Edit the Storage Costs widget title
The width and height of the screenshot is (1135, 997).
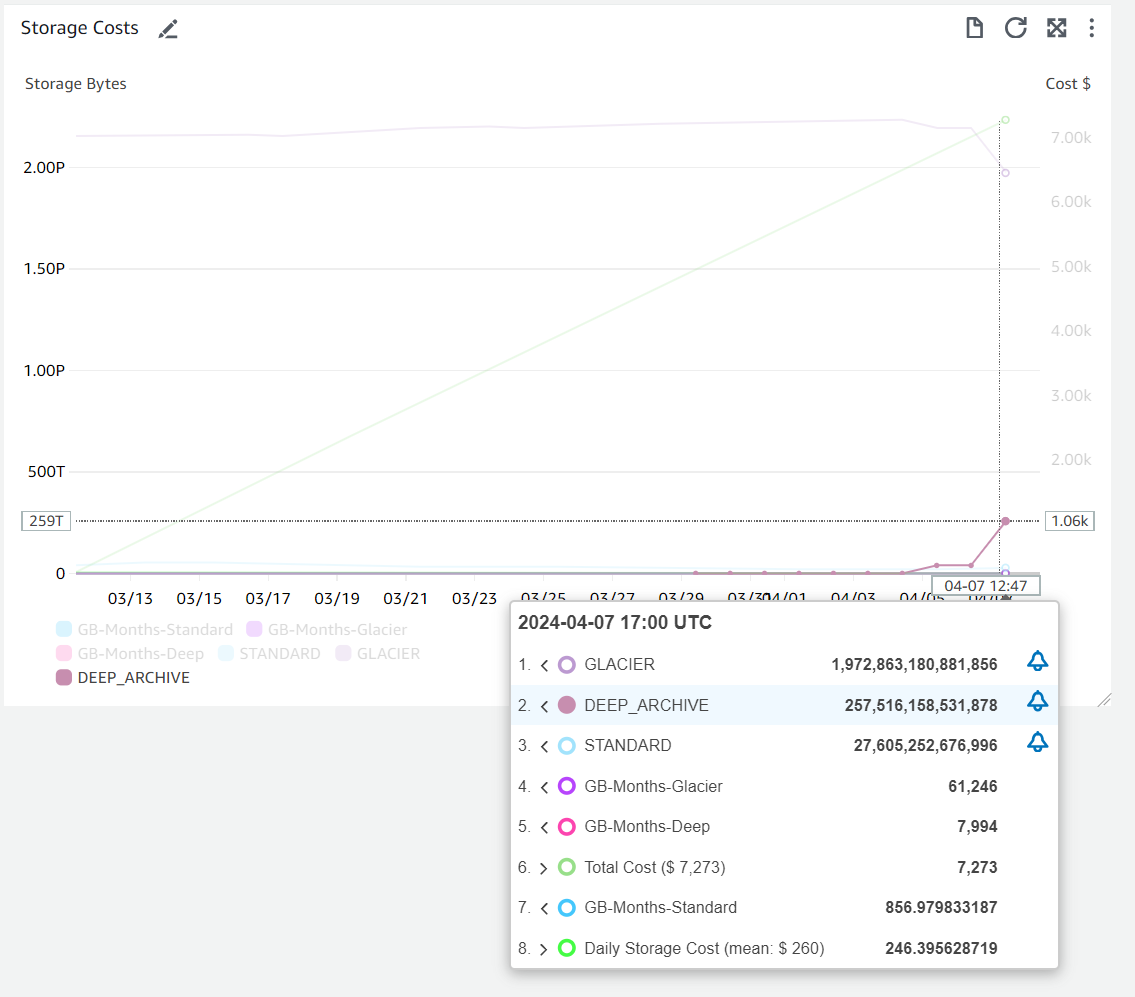point(168,29)
